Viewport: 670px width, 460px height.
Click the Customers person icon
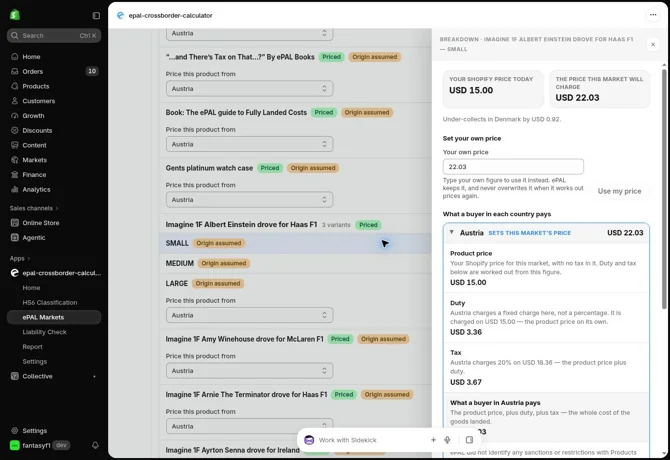coord(15,101)
